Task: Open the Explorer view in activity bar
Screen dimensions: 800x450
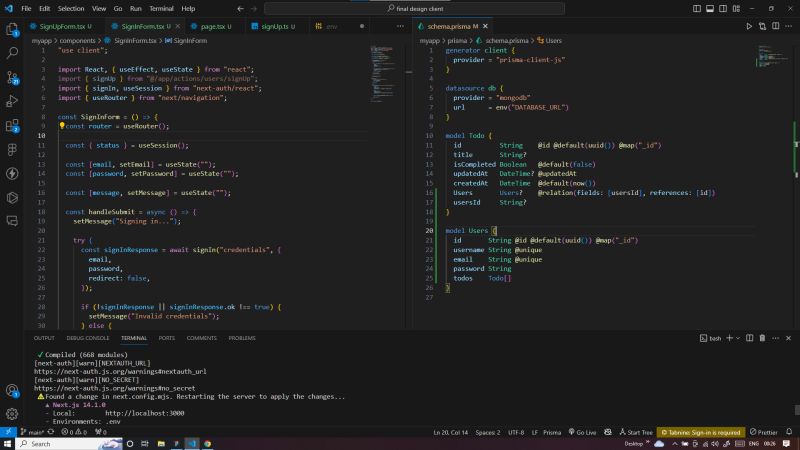Action: click(12, 30)
